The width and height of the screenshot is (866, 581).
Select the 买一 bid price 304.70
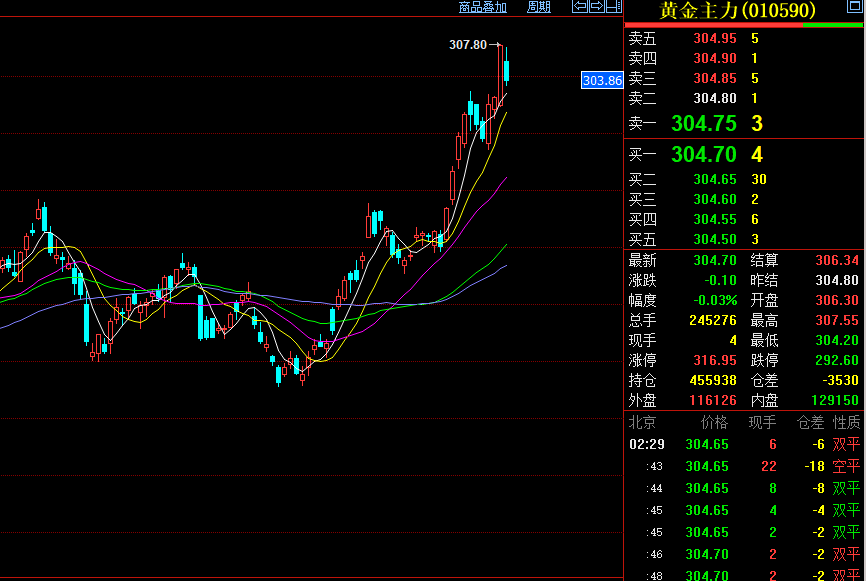pos(704,155)
